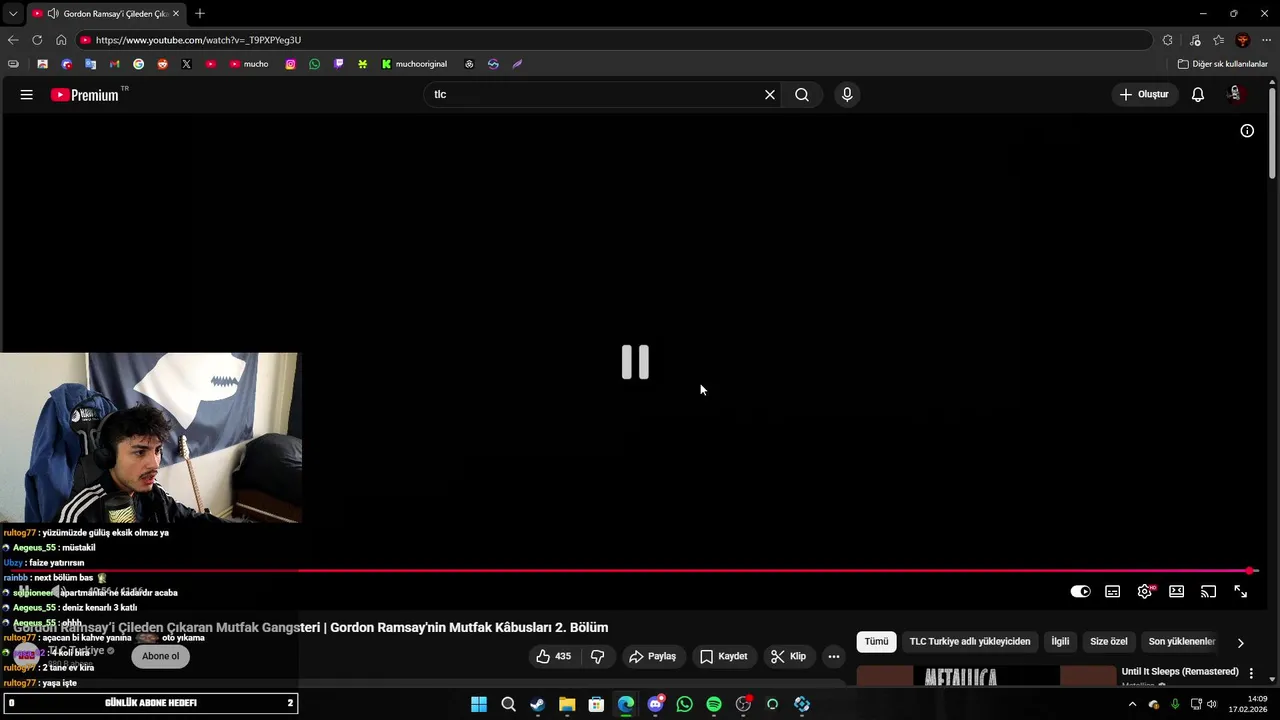
Task: Open the mucho YouTube bookmark
Action: (249, 64)
